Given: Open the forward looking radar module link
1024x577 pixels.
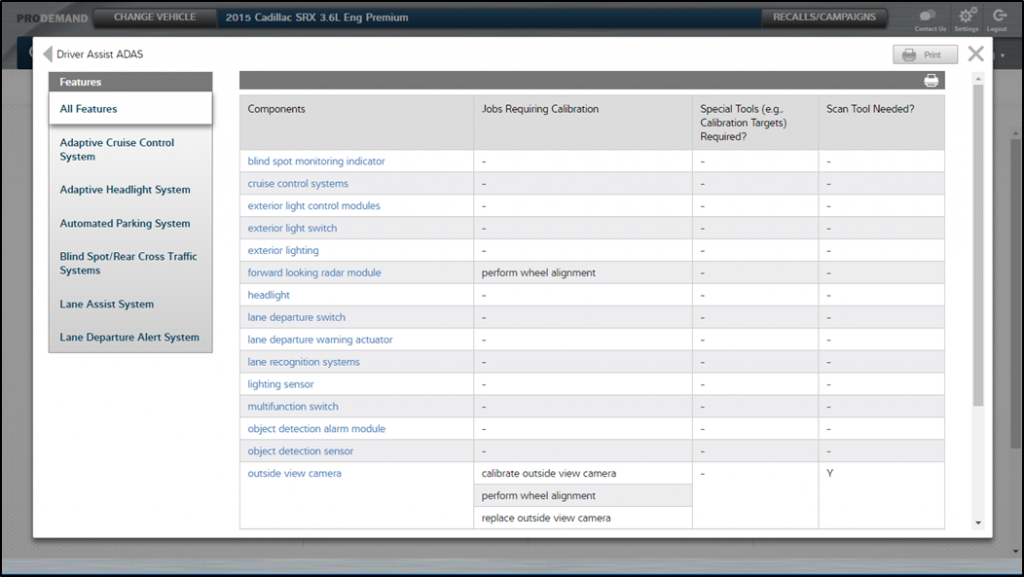Looking at the screenshot, I should [314, 273].
